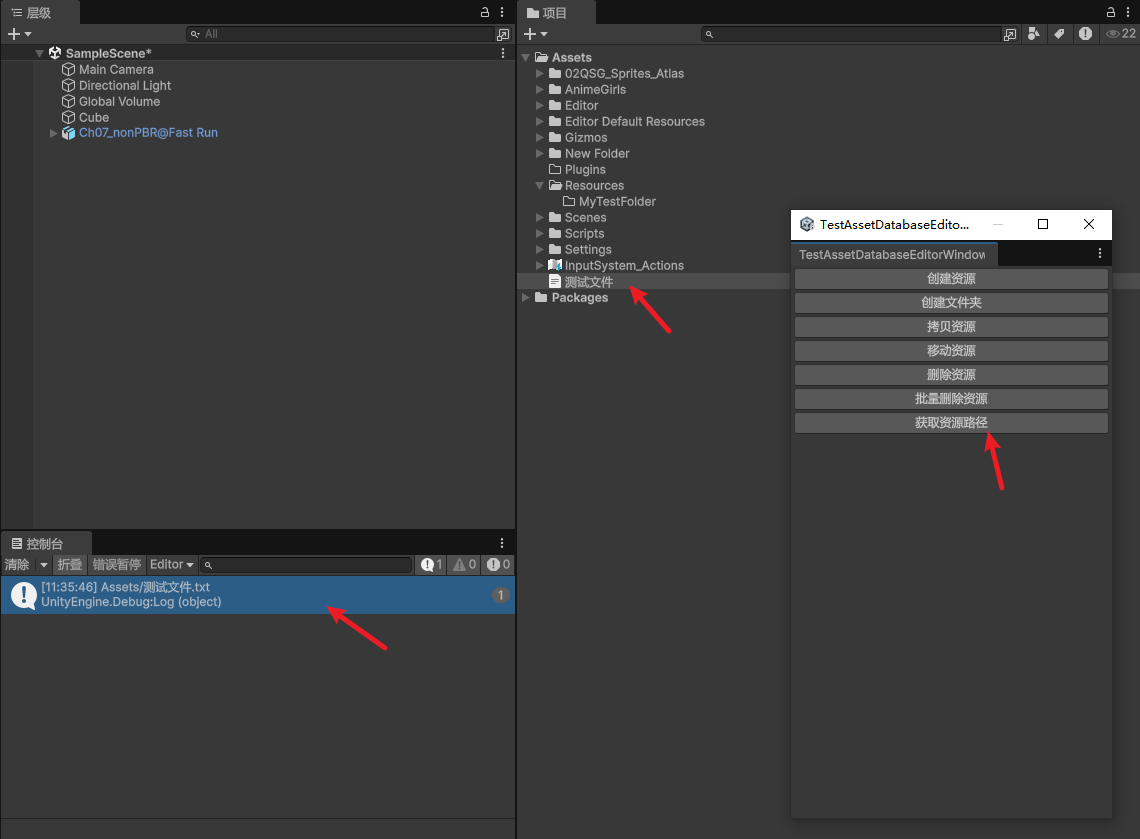Select the Global Volume object
Viewport: 1140px width, 839px height.
point(119,101)
